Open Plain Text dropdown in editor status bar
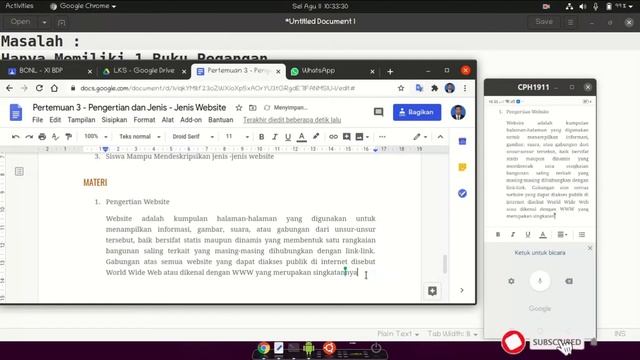 pyautogui.click(x=398, y=333)
